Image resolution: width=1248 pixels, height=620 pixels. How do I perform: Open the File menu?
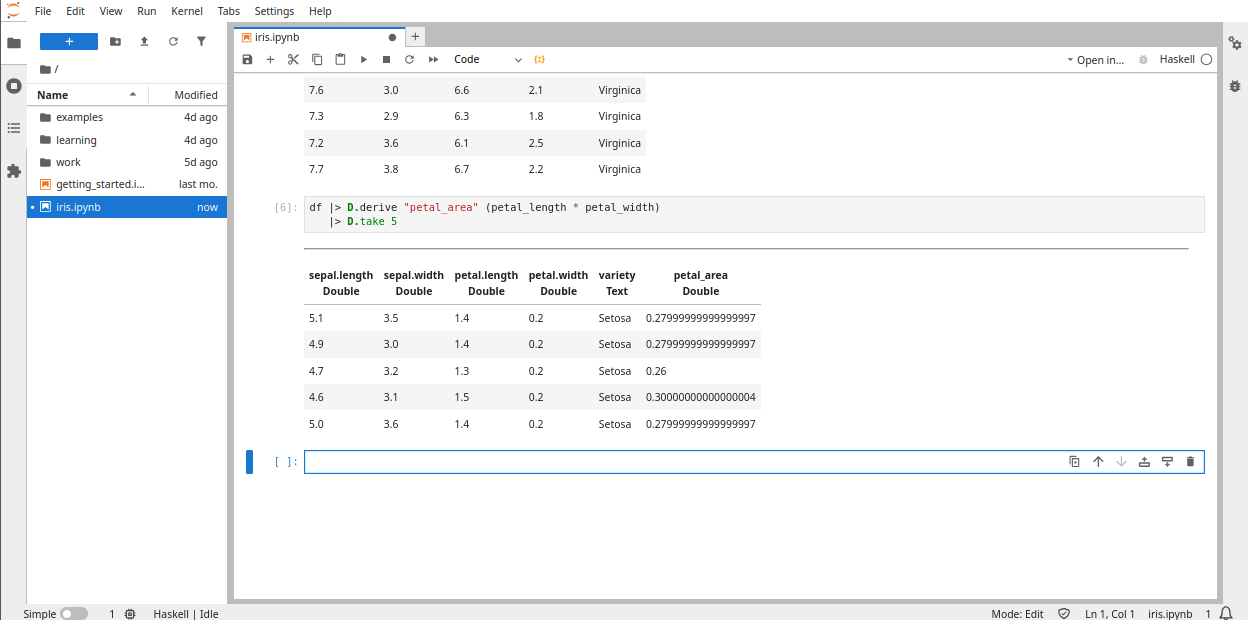click(43, 11)
